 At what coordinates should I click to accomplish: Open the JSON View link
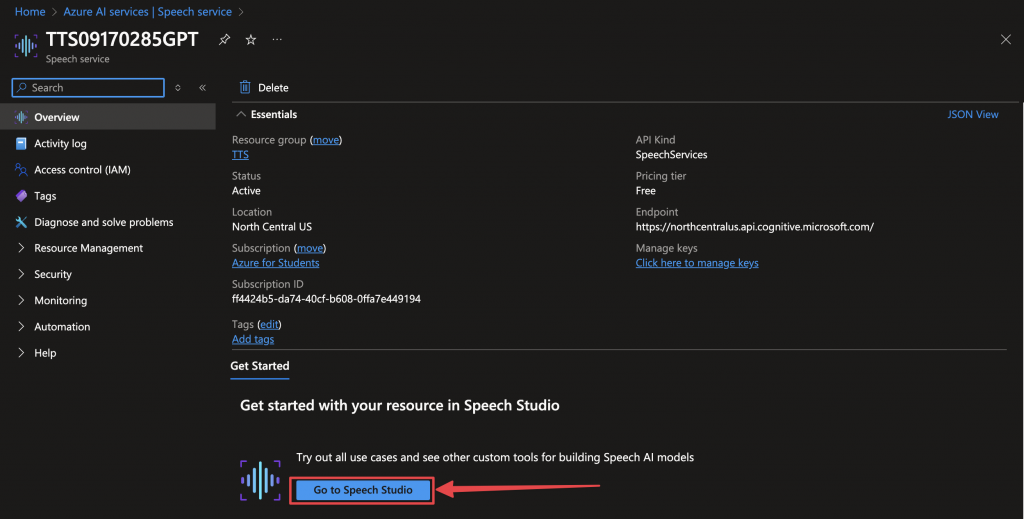pos(972,115)
